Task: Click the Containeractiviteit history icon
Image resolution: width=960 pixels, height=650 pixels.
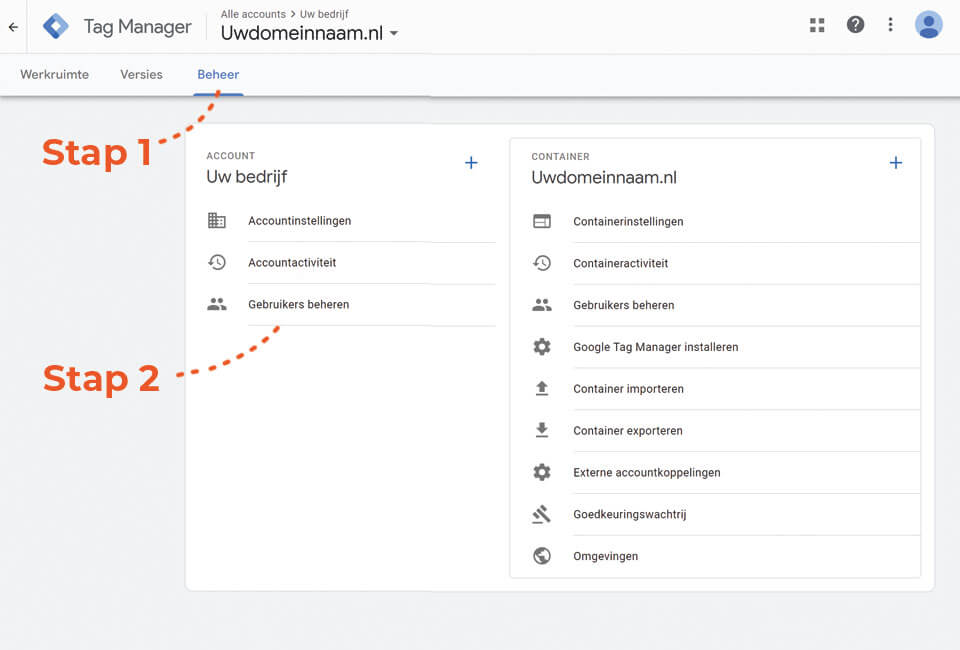Action: (x=542, y=263)
